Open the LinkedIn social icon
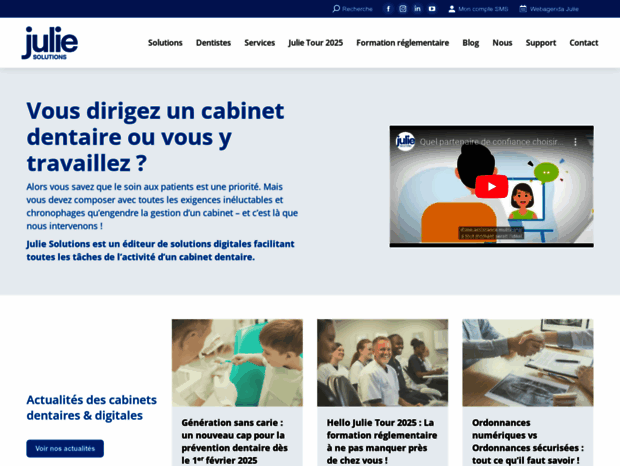The image size is (620, 466). pyautogui.click(x=417, y=9)
